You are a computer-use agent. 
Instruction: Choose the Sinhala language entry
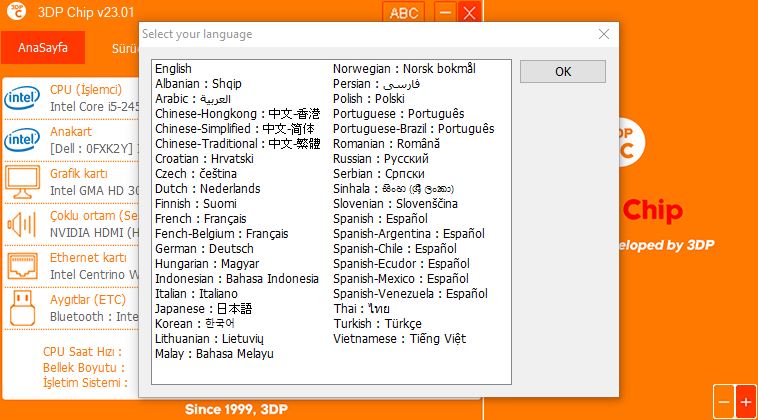pyautogui.click(x=394, y=188)
